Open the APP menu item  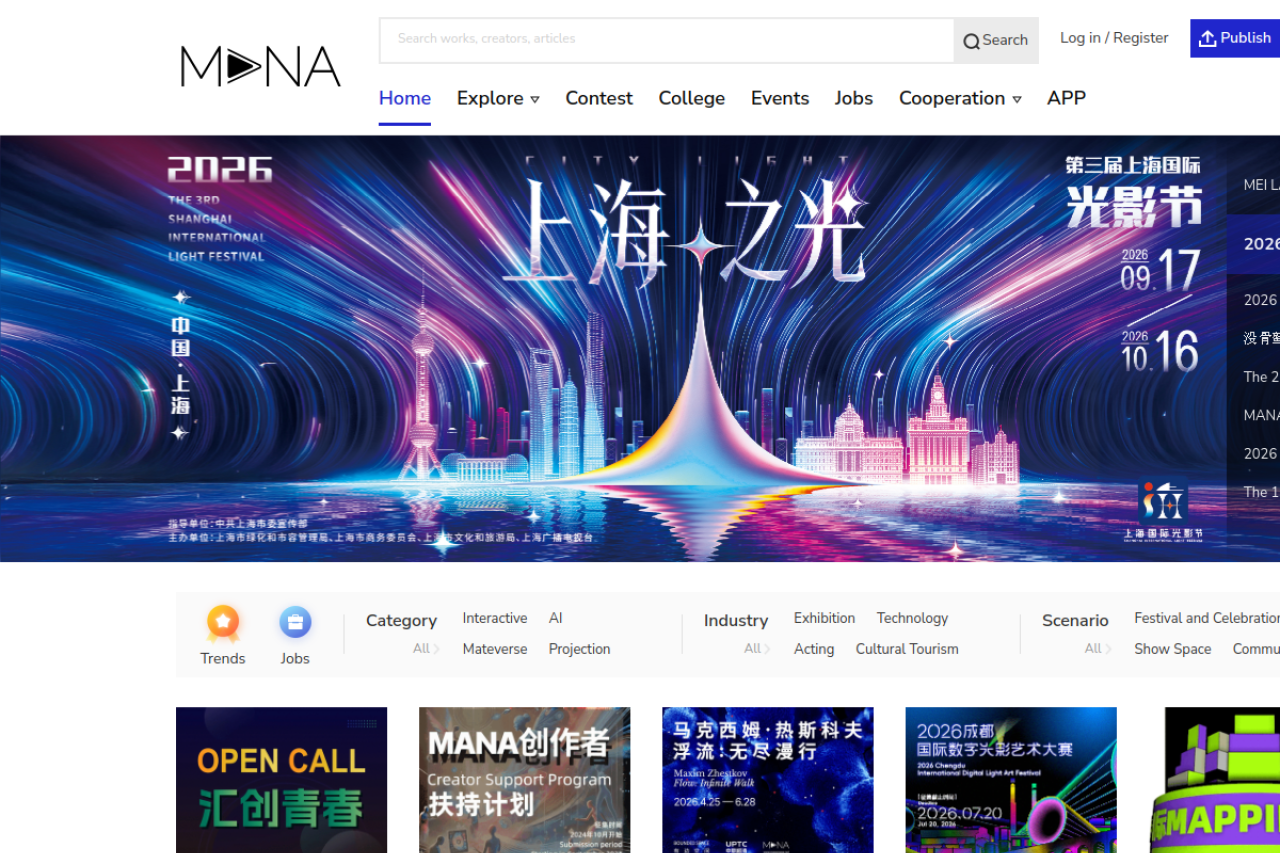coord(1066,98)
